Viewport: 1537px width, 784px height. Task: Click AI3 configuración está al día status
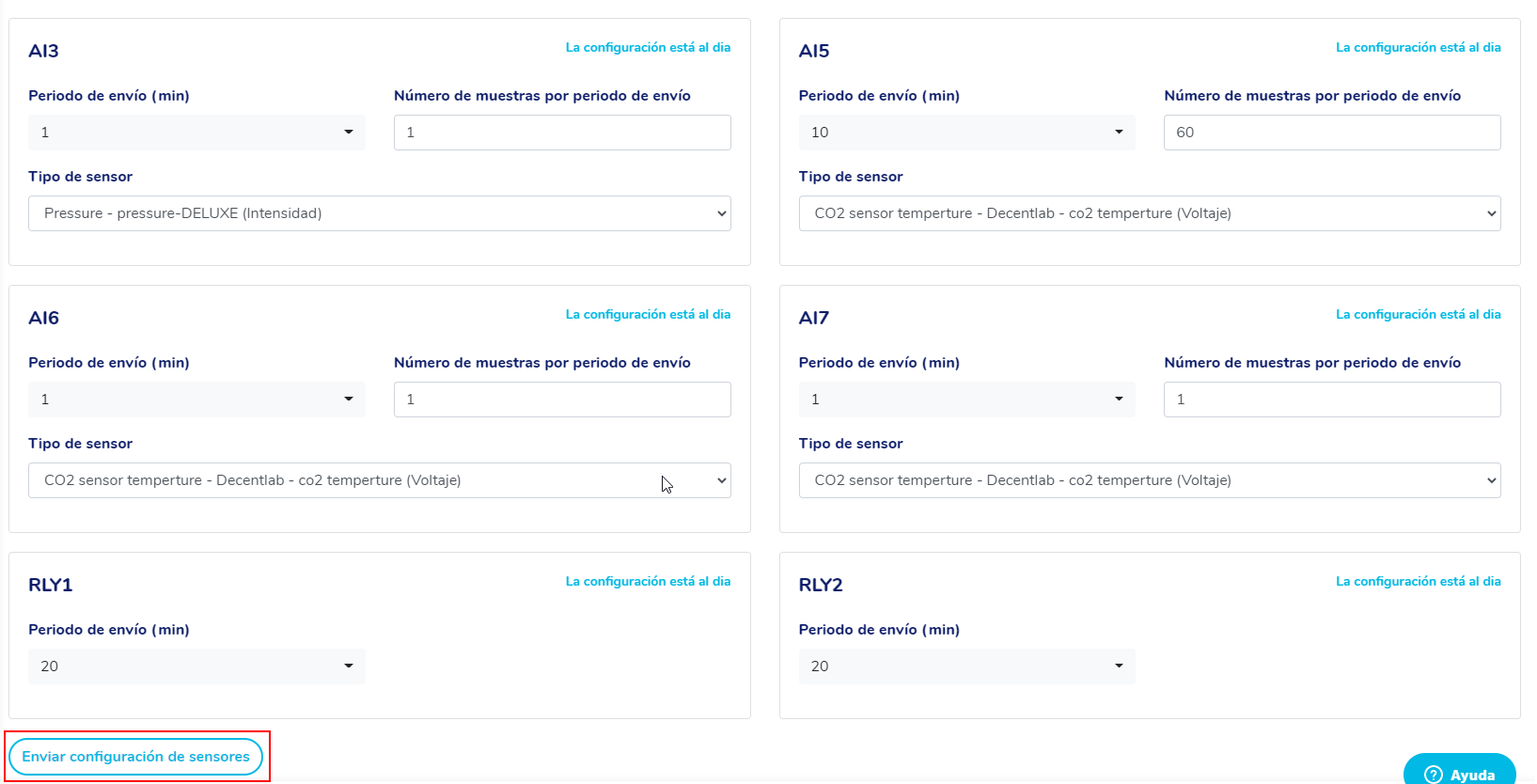(648, 48)
